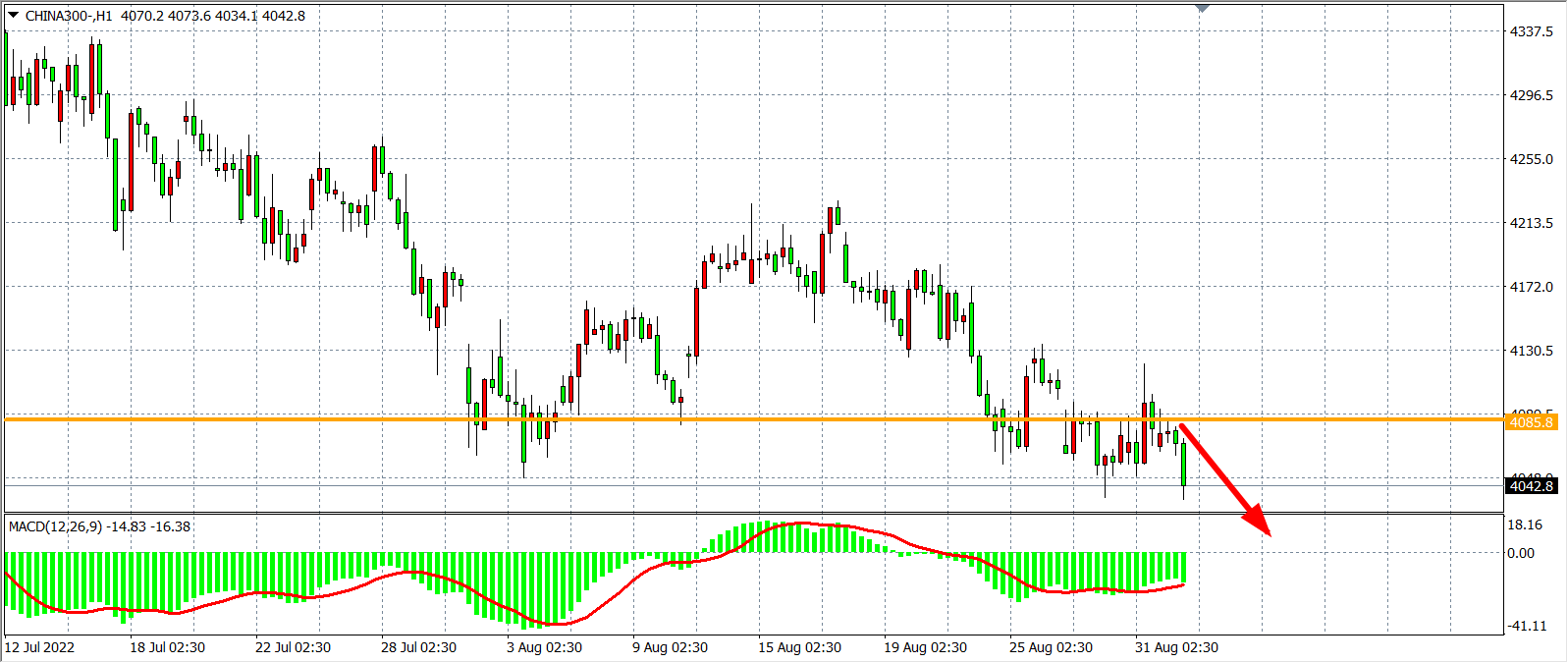Screen dimensions: 1568x663
Task: Click the 15 Aug 02:30 time label
Action: pyautogui.click(x=799, y=647)
